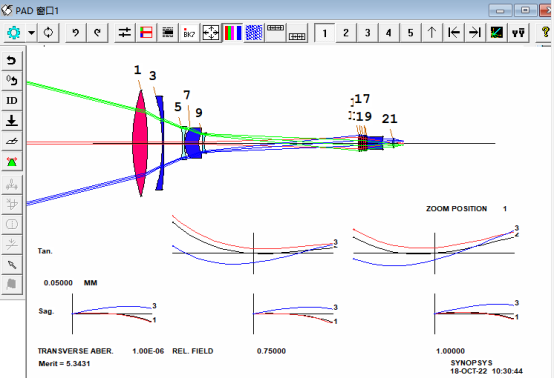
Task: Click the lower ruler-bar icon
Action: tap(297, 33)
